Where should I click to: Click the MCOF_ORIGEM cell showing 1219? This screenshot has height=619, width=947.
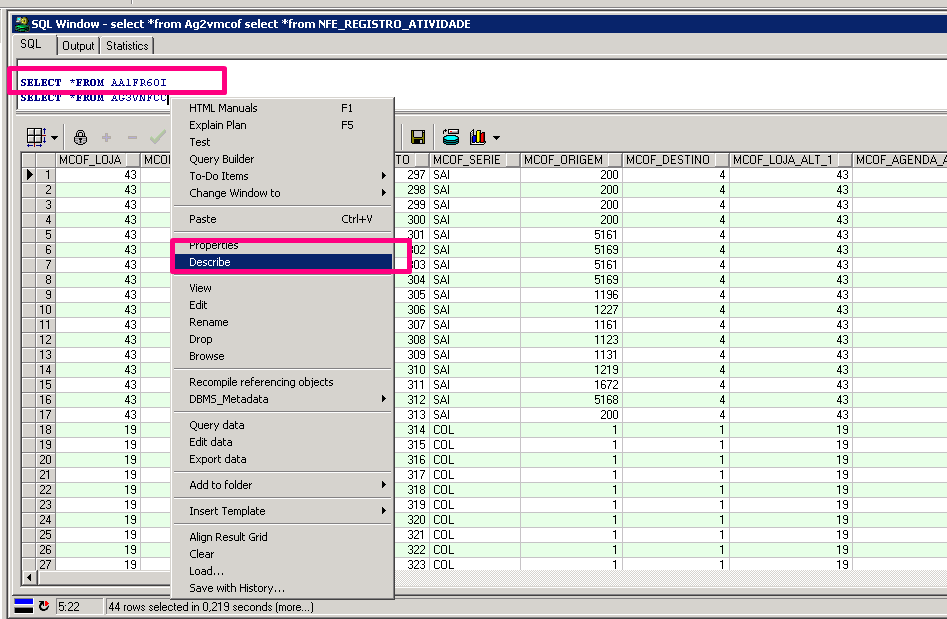pos(571,370)
